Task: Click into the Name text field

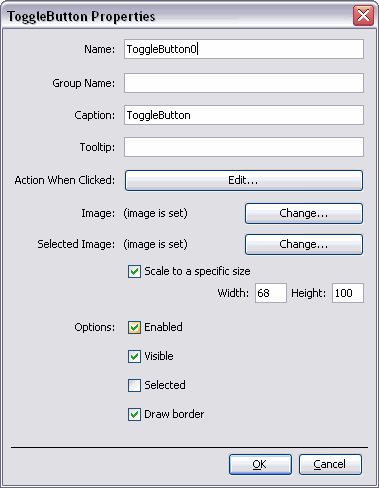Action: tap(244, 49)
